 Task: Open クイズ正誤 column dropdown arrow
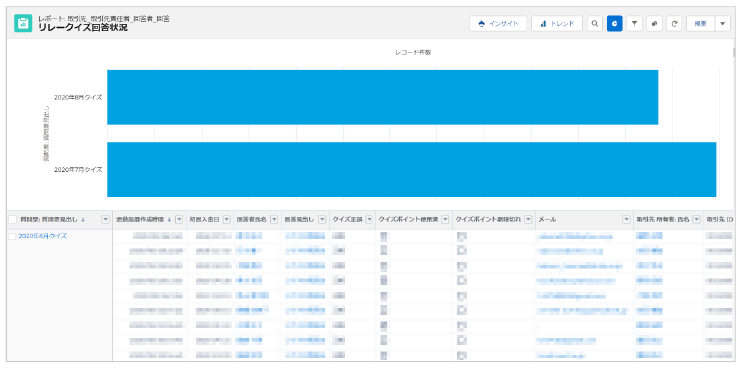369,219
